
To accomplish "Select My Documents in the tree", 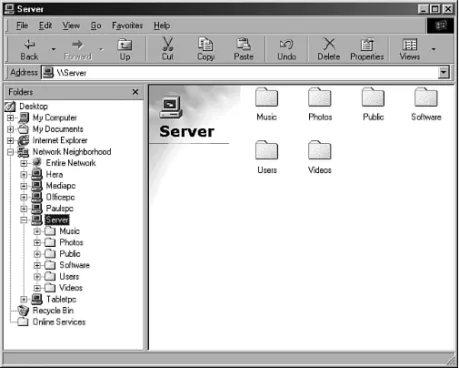I will [x=58, y=129].
